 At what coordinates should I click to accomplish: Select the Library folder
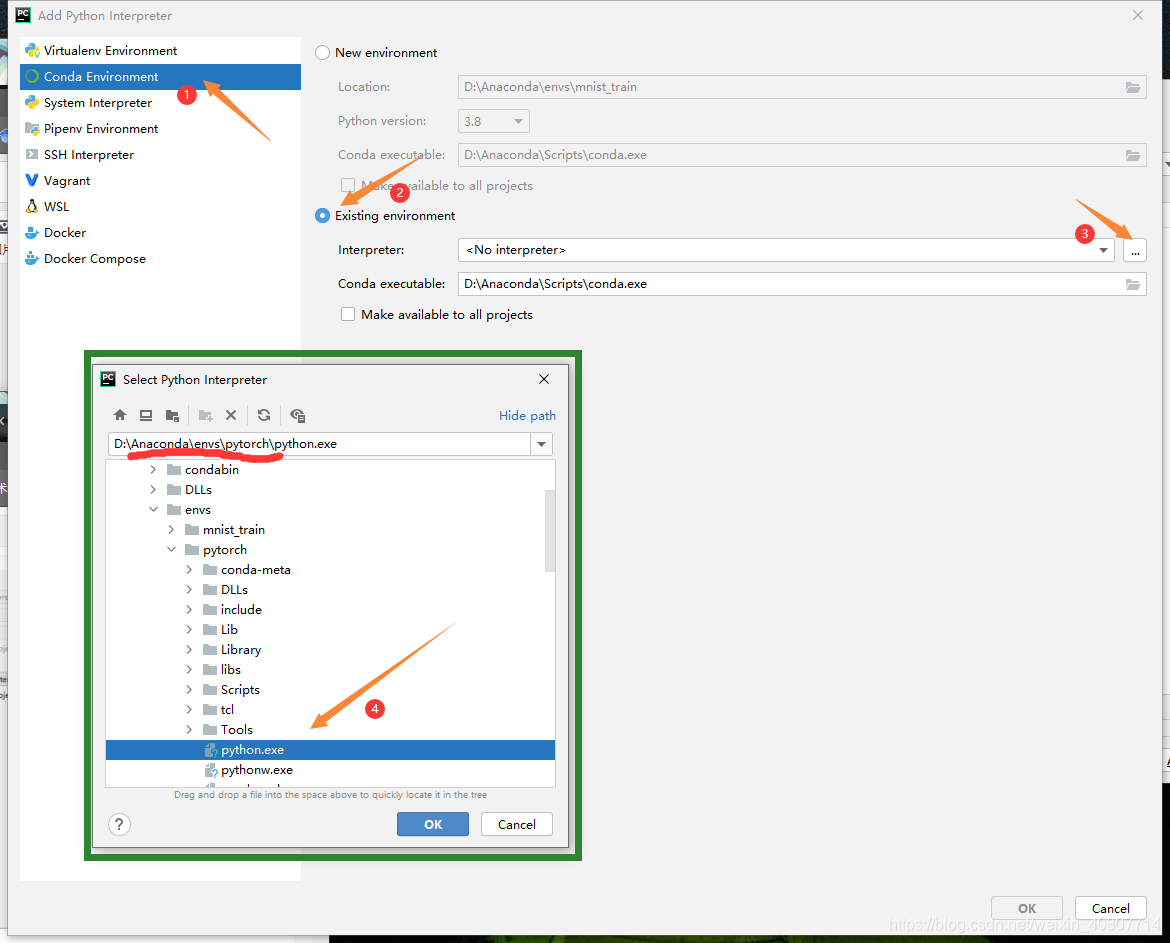coord(331,650)
